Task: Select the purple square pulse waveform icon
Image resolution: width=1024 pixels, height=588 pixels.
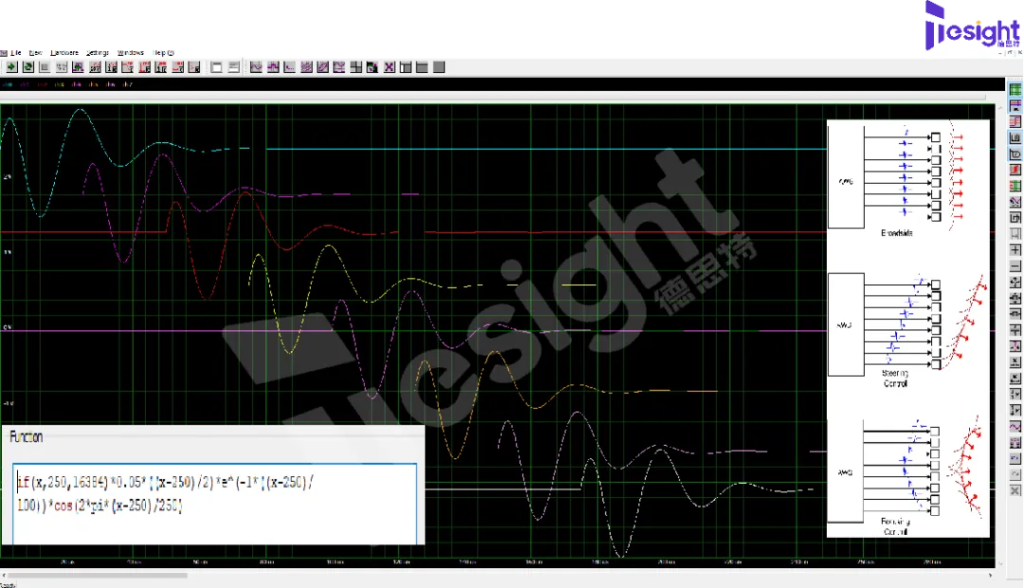Action: pyautogui.click(x=273, y=67)
